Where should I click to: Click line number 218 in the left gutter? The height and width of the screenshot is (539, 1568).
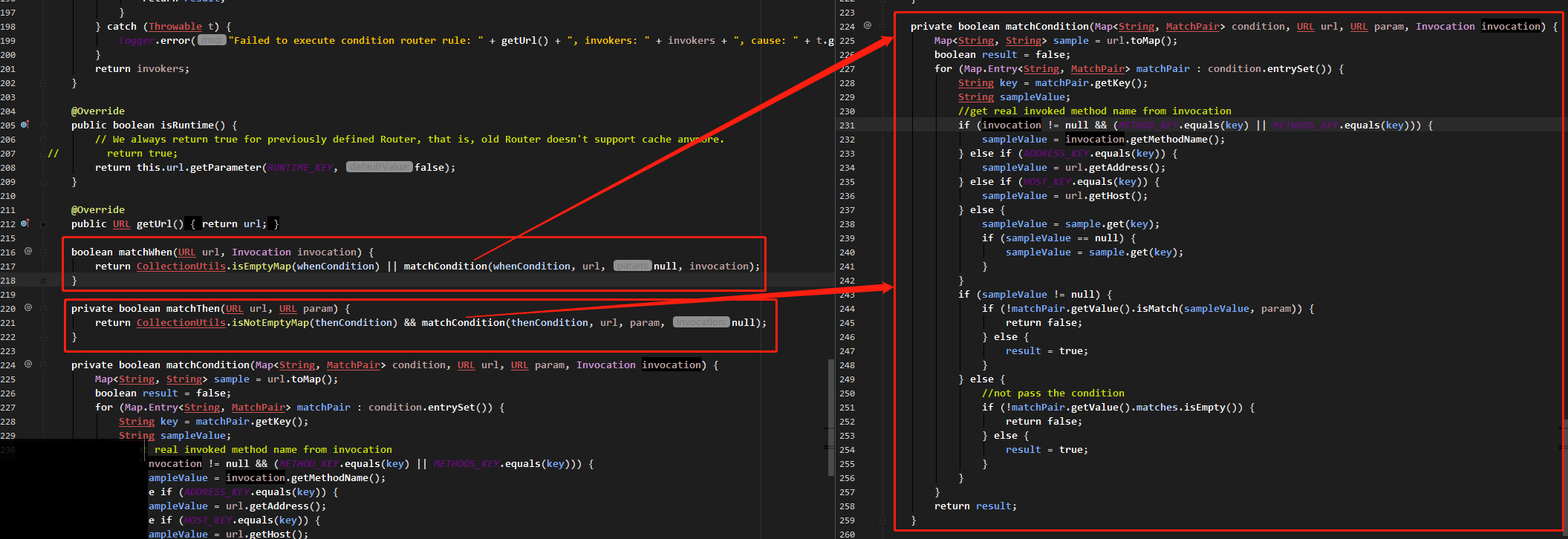point(8,280)
